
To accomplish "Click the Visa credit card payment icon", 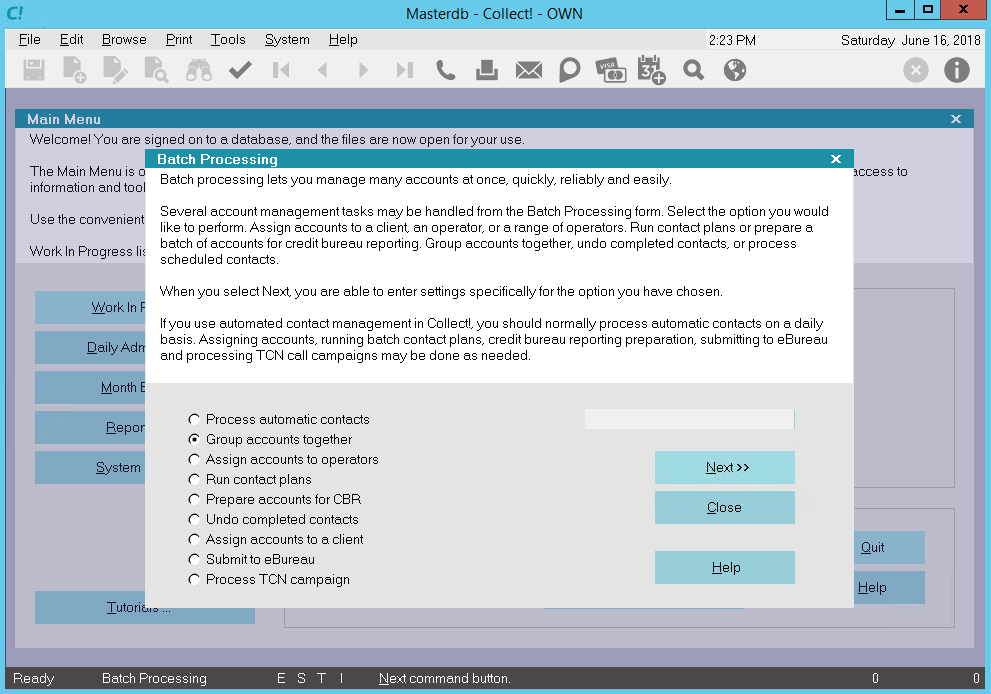I will coord(611,70).
